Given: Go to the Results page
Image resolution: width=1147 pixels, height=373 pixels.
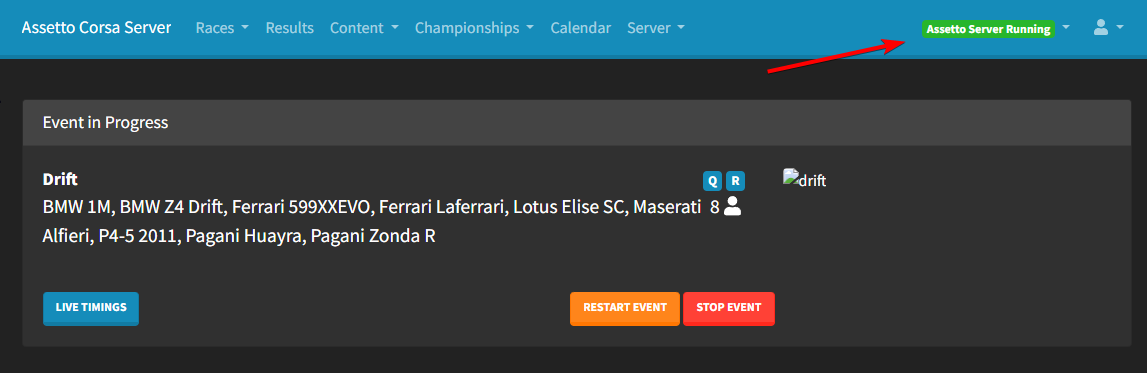Looking at the screenshot, I should (290, 28).
